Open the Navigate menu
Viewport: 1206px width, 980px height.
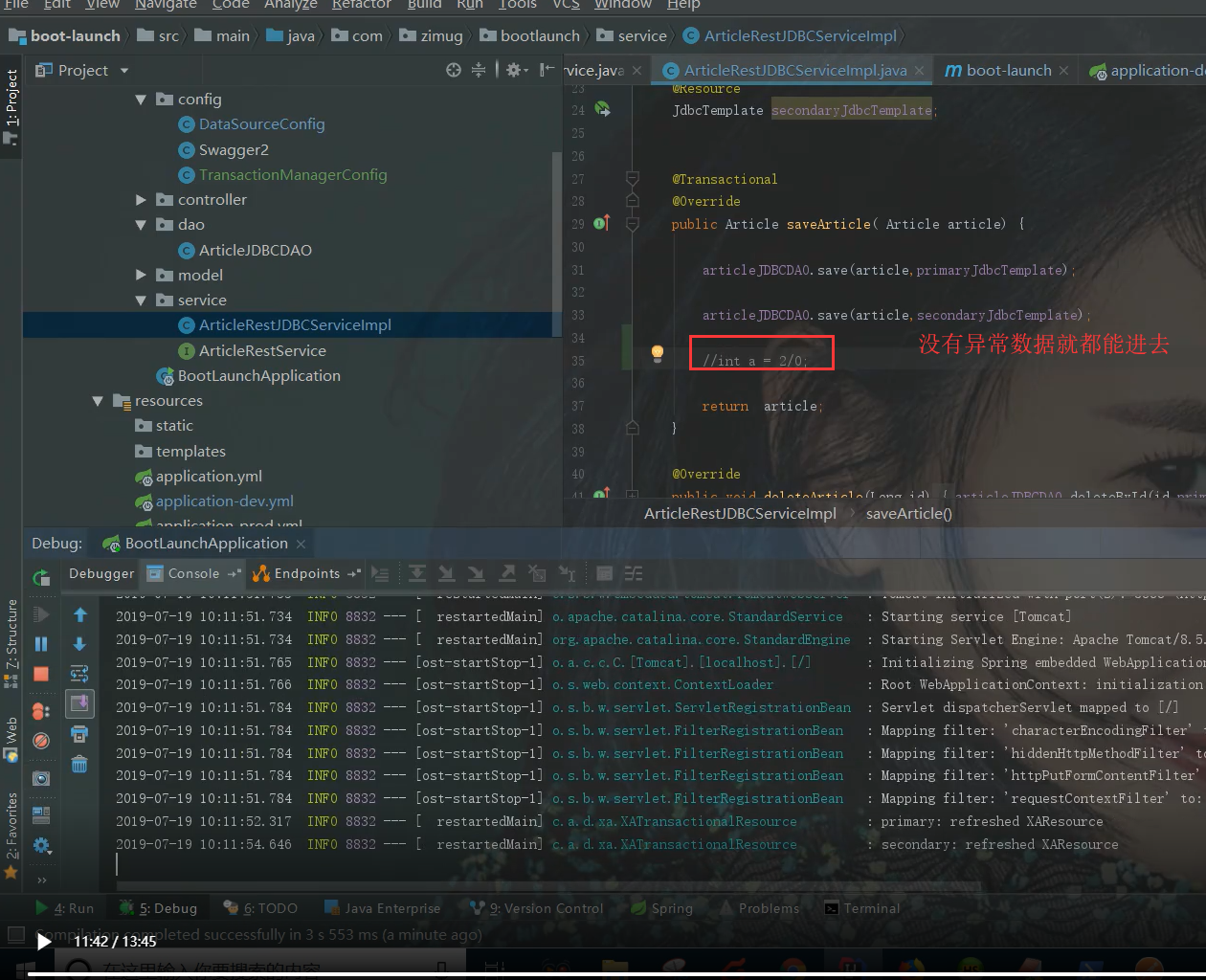166,5
